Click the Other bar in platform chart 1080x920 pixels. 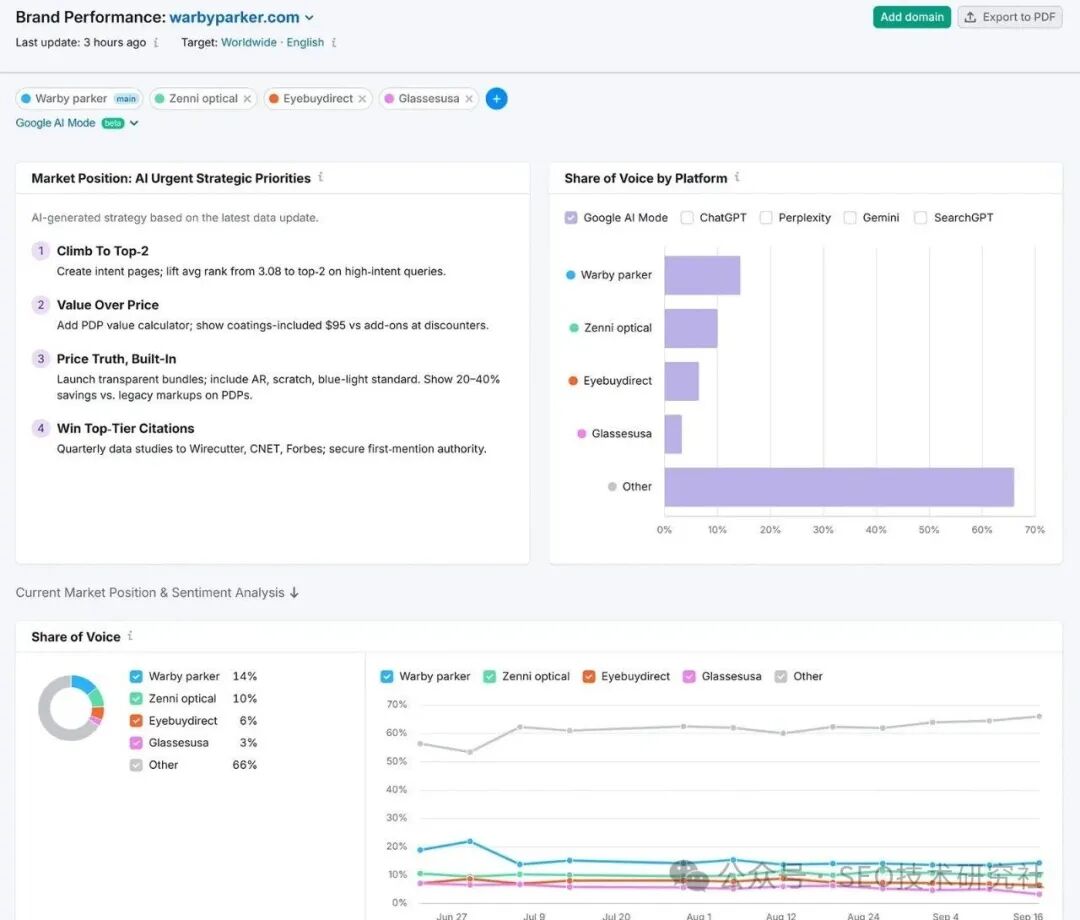click(838, 487)
